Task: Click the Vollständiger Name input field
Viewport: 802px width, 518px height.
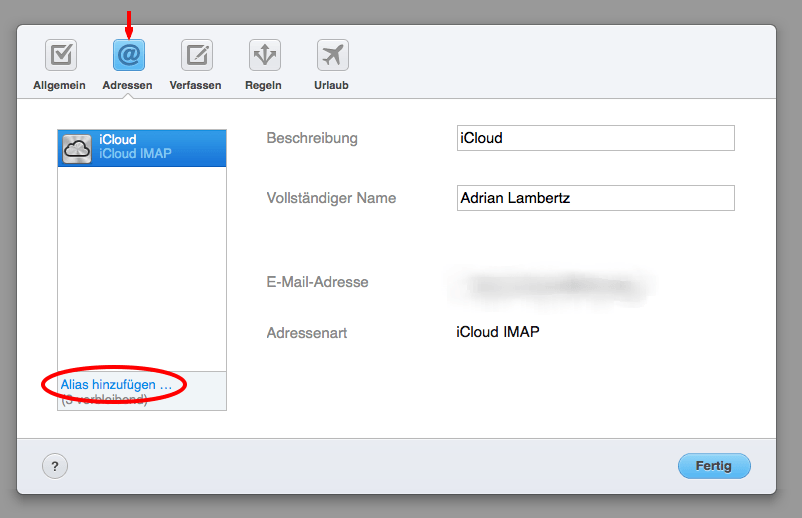Action: coord(595,198)
